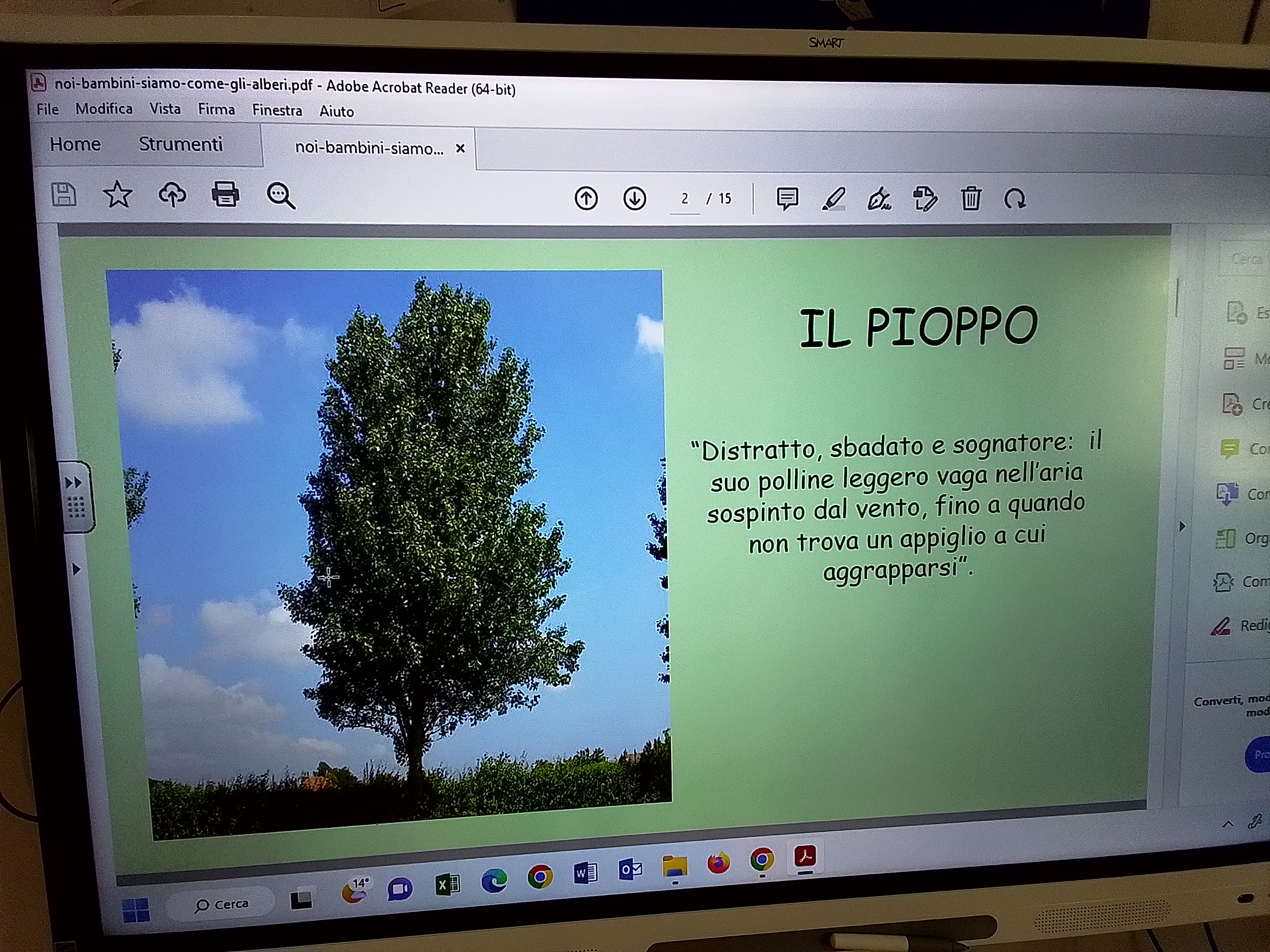Viewport: 1270px width, 952px height.
Task: Click the upload to cloud icon
Action: pyautogui.click(x=172, y=195)
